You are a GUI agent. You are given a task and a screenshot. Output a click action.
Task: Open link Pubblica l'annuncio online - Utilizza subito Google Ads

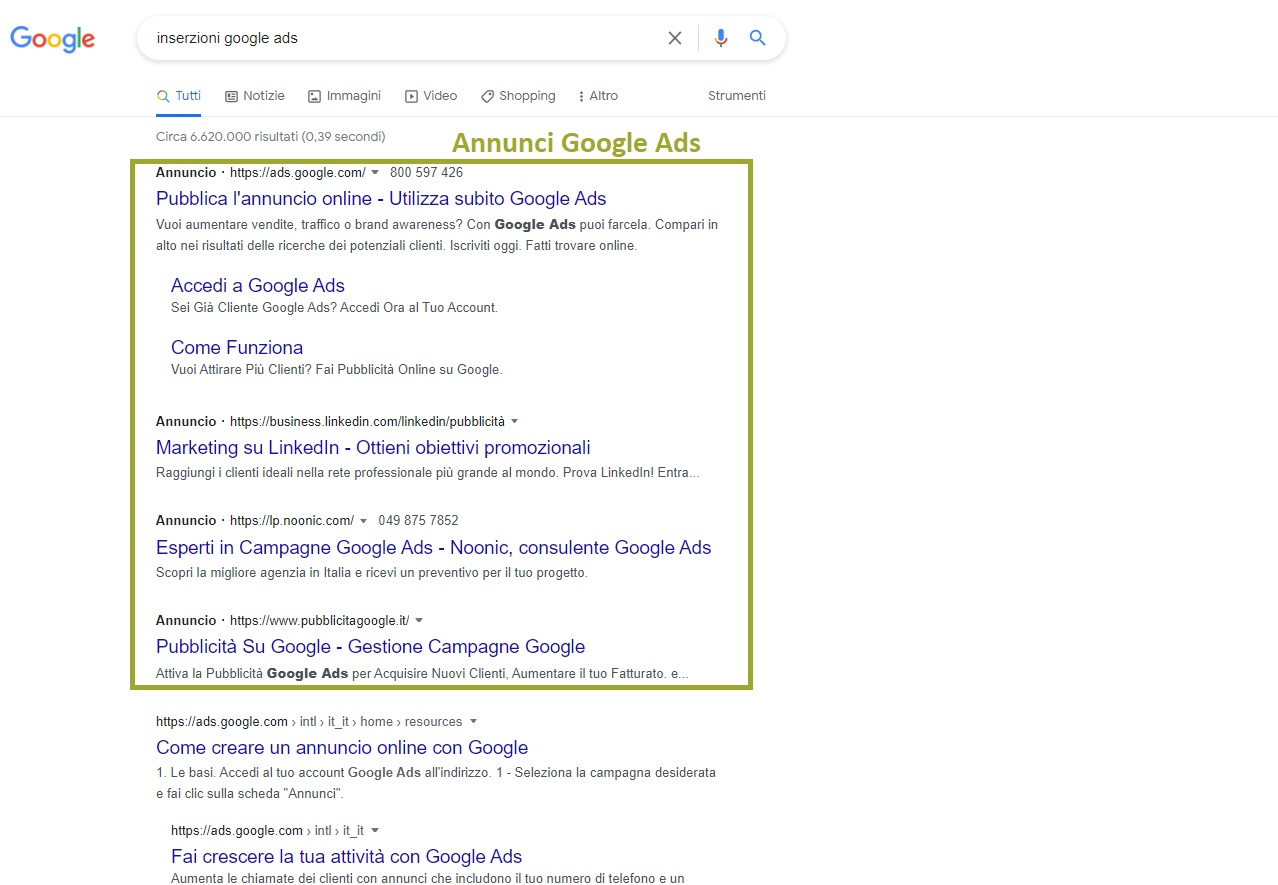coord(381,198)
